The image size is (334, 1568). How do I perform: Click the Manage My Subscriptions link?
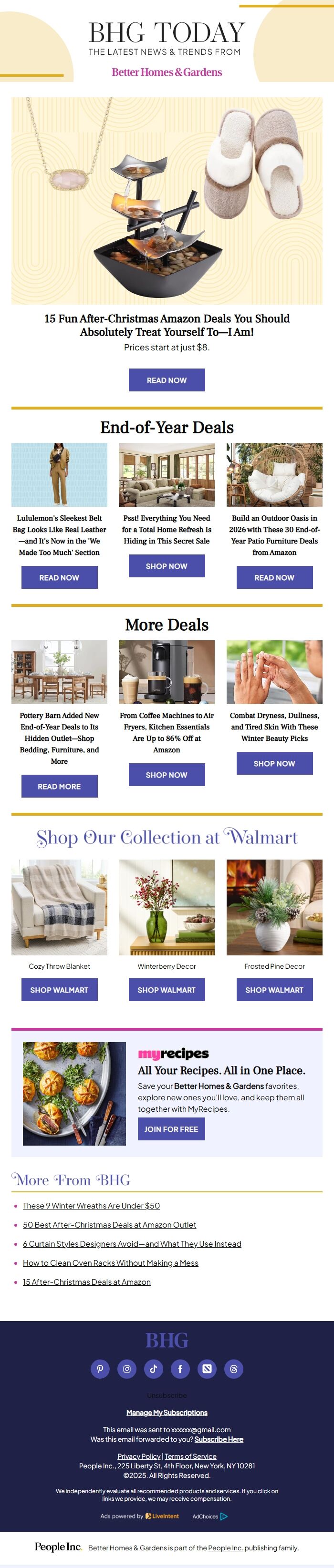pos(167,1412)
